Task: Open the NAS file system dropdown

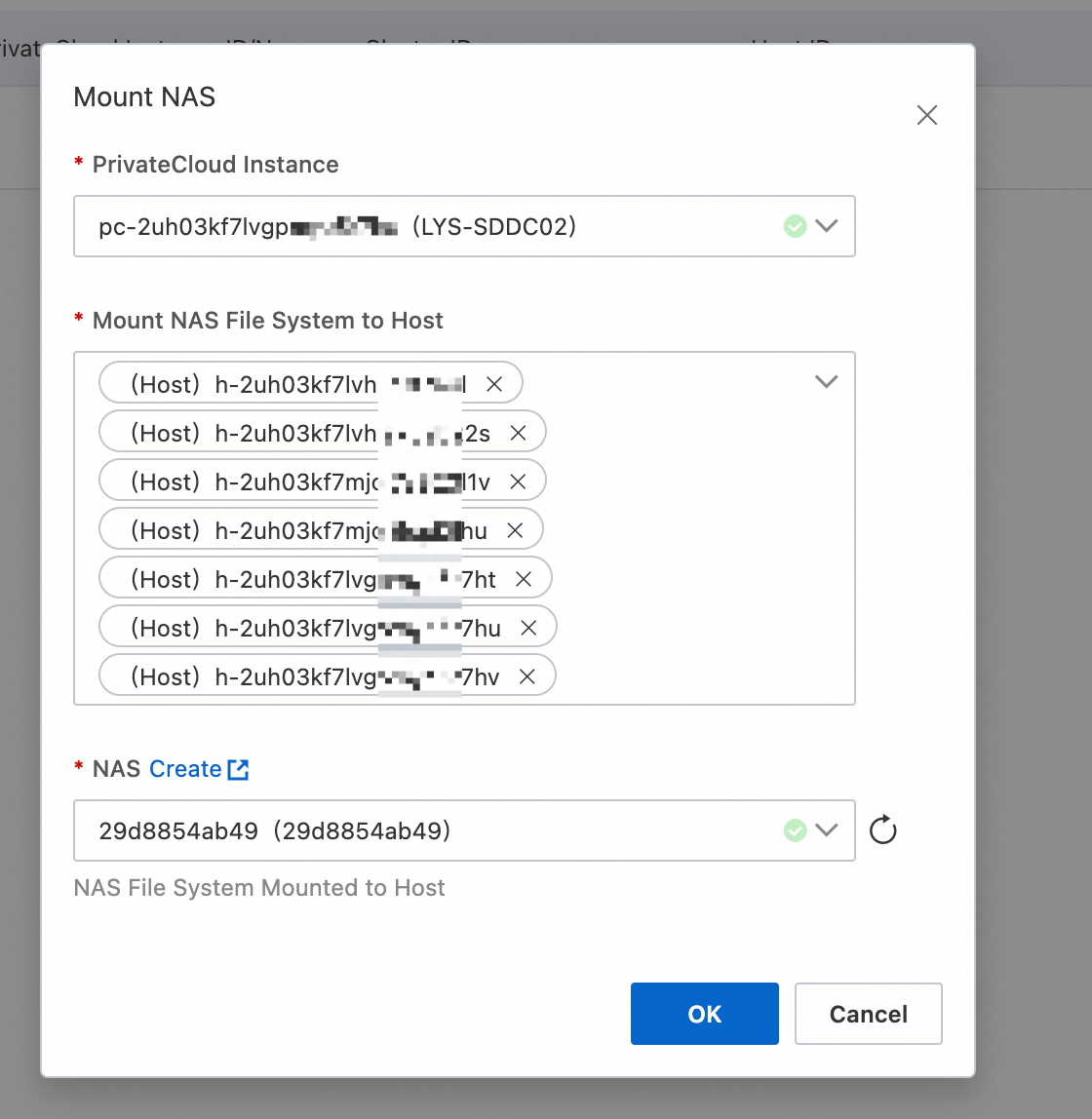Action: 827,830
